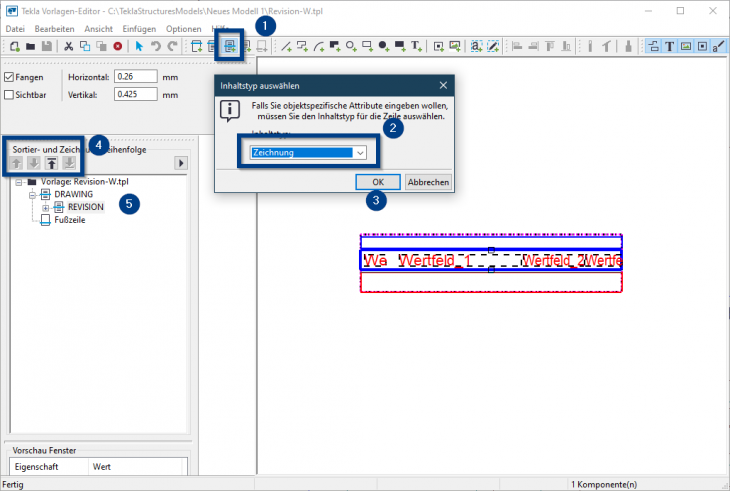The height and width of the screenshot is (491, 730).
Task: Toggle the Fangen checkbox
Action: (x=9, y=77)
